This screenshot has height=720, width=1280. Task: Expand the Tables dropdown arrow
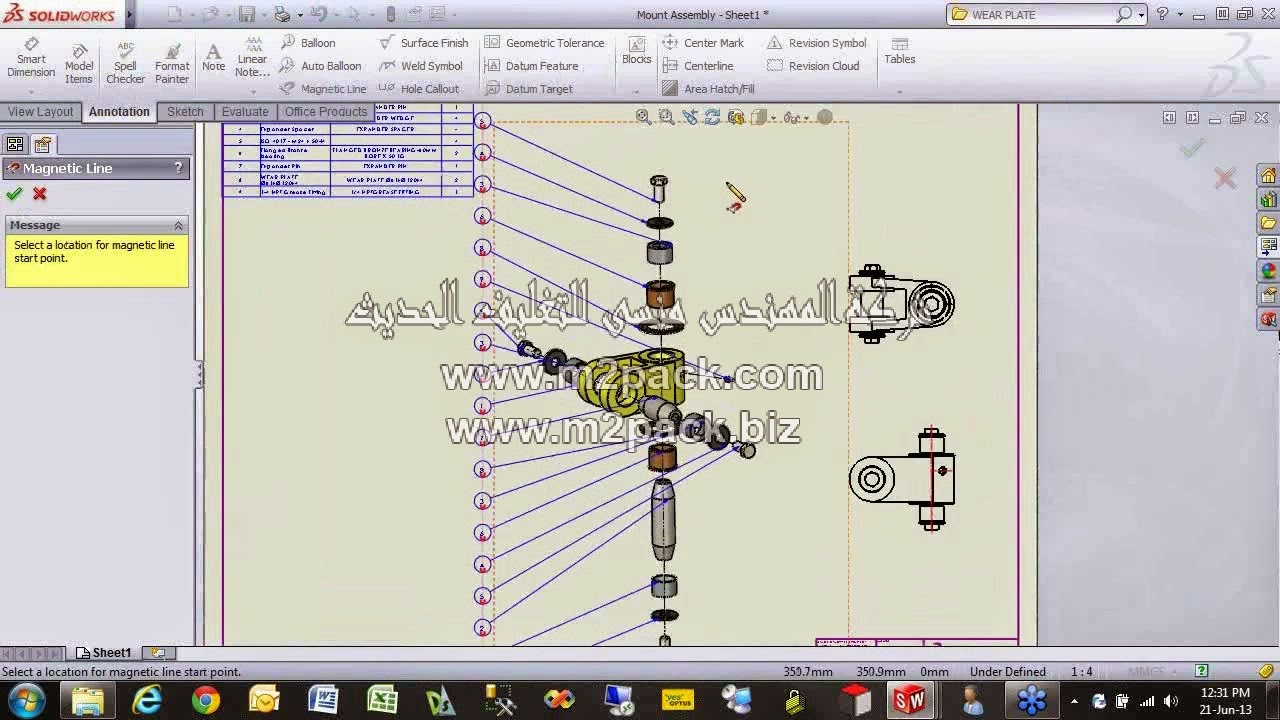[x=899, y=91]
